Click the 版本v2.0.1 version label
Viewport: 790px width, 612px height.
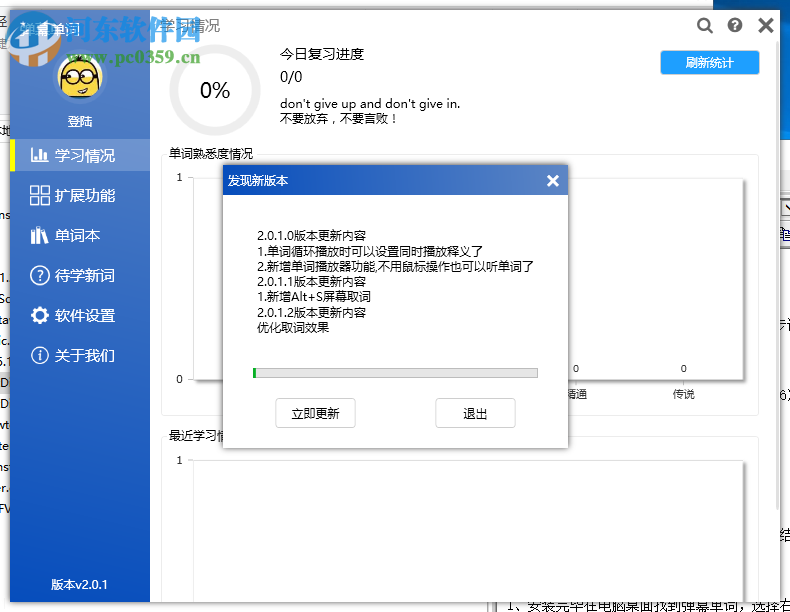pos(79,584)
